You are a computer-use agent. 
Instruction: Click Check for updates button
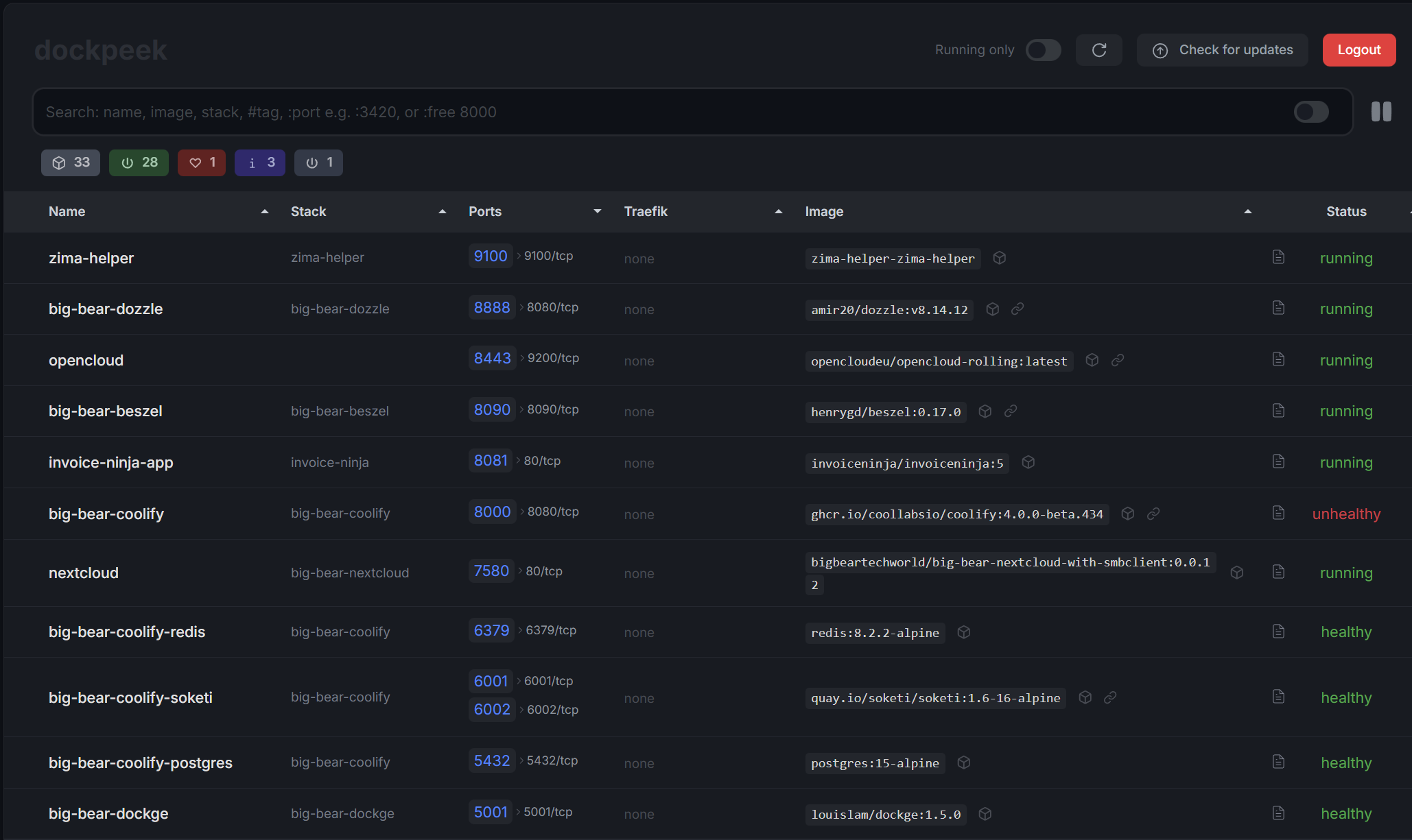coord(1223,50)
